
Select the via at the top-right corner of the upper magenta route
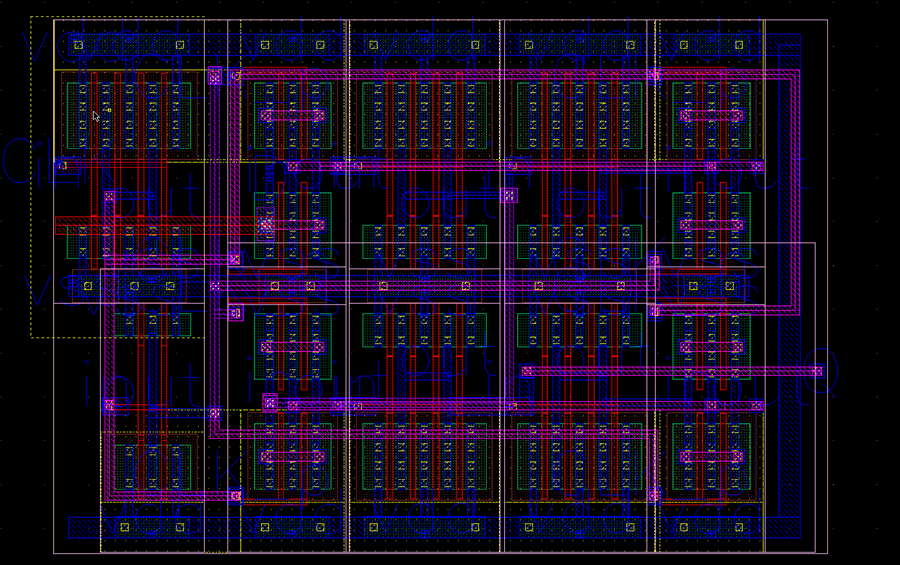(x=654, y=75)
